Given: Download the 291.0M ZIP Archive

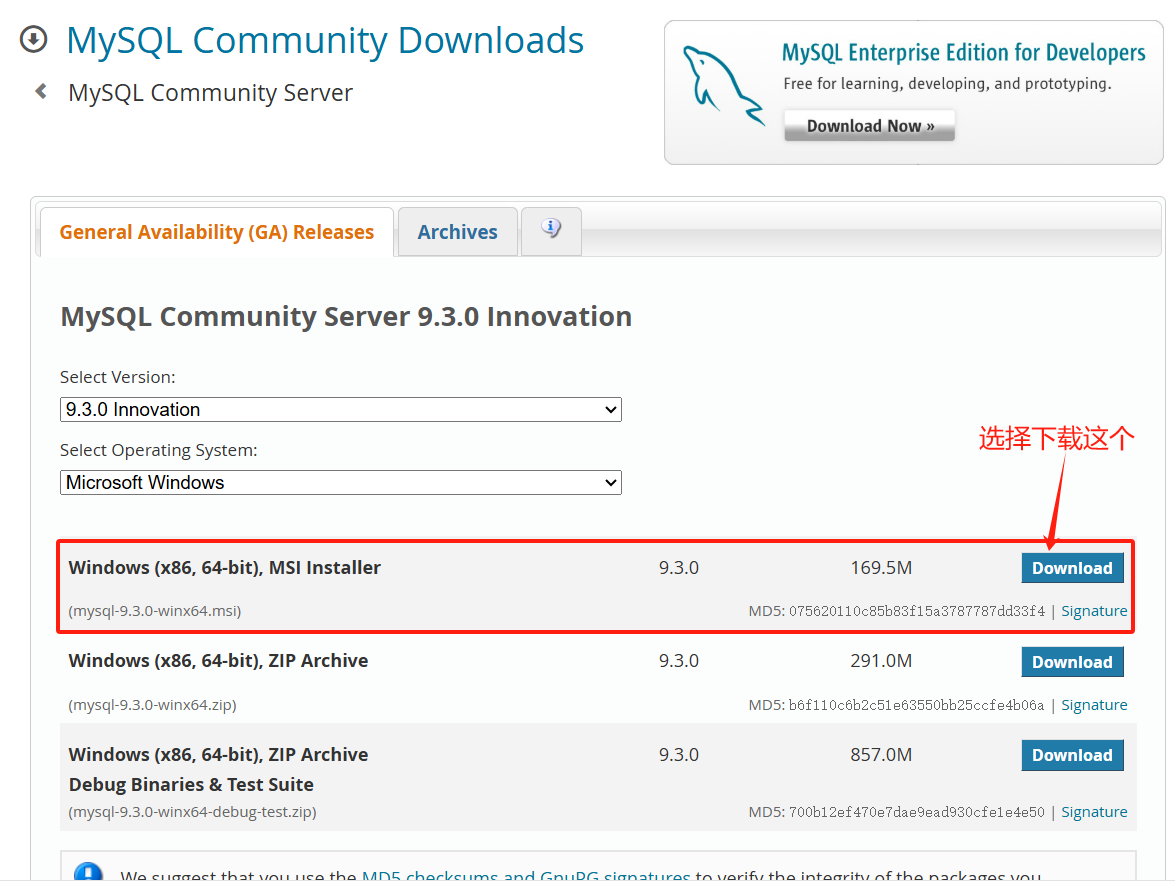Looking at the screenshot, I should 1072,661.
